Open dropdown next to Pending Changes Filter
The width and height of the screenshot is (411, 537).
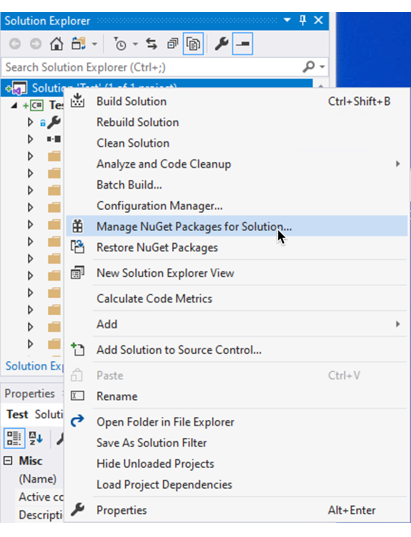click(135, 44)
